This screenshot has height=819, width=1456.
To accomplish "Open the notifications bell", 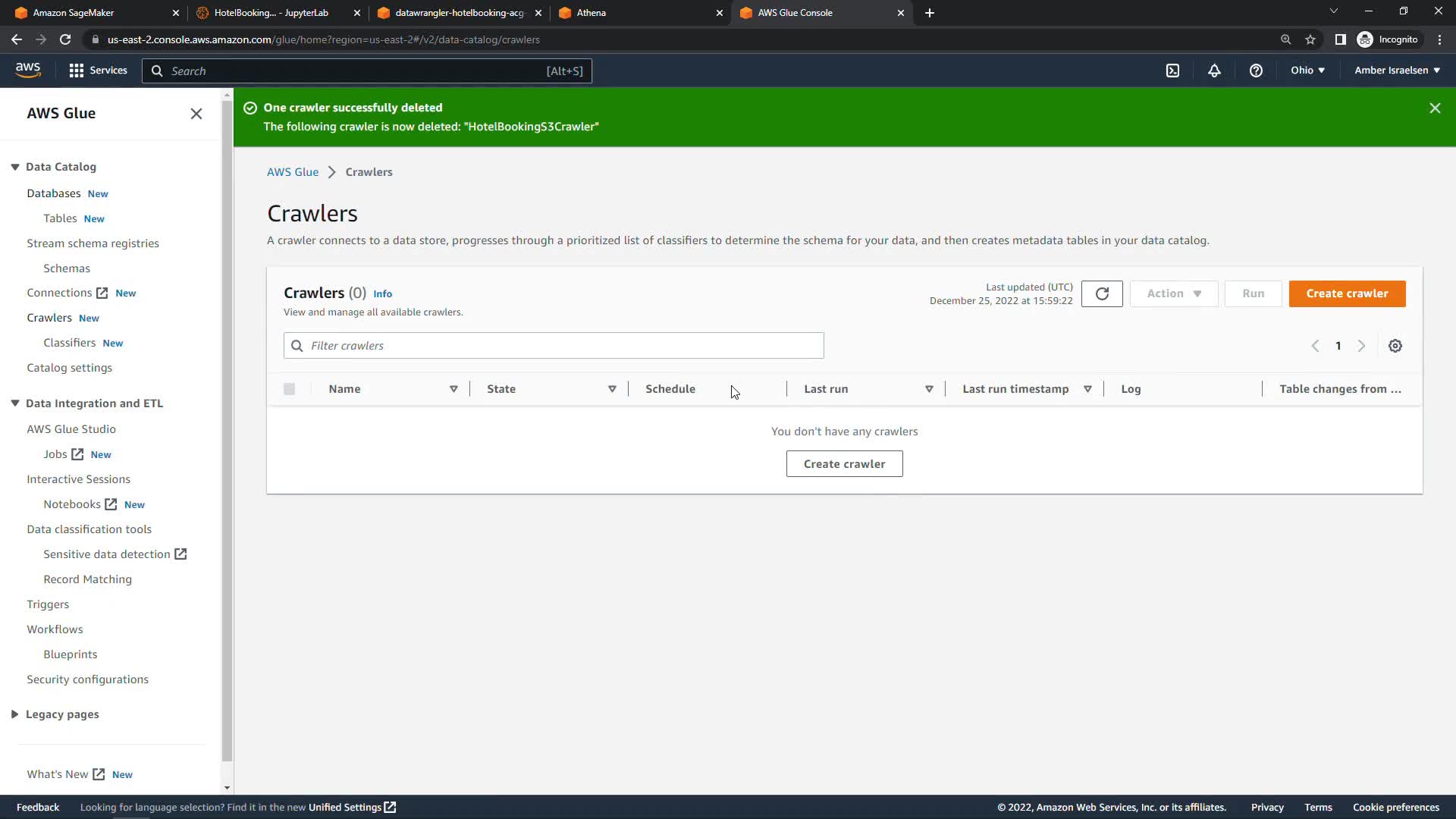I will coord(1214,71).
